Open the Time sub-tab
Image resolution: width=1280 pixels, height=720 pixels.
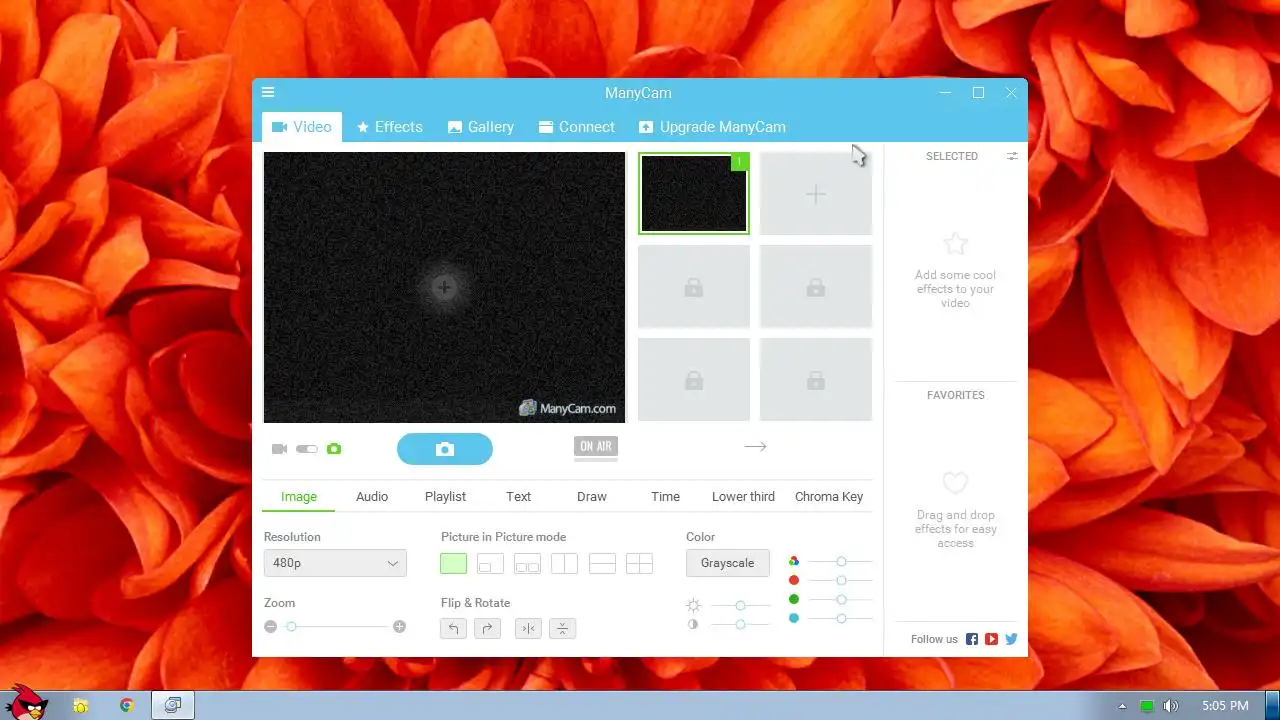tap(665, 496)
